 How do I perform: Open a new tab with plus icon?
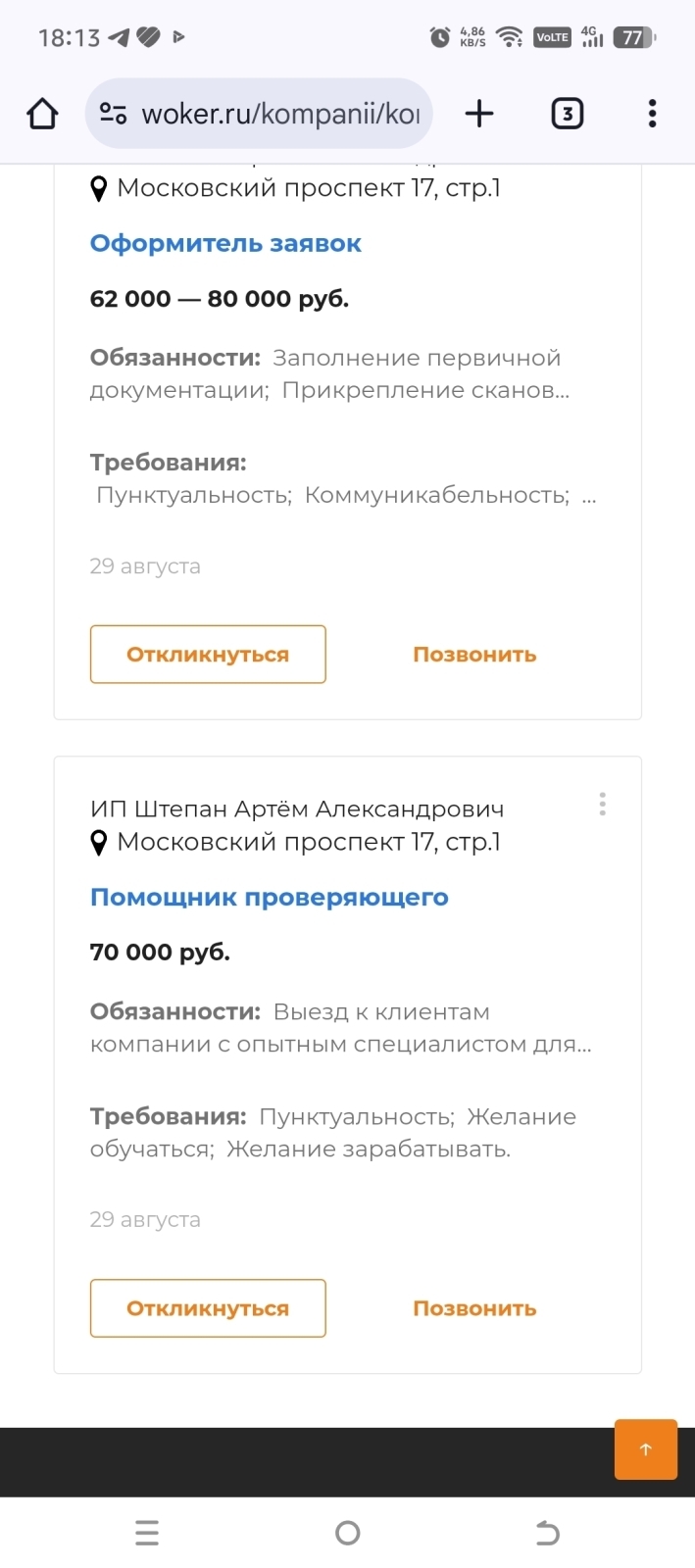[x=478, y=113]
